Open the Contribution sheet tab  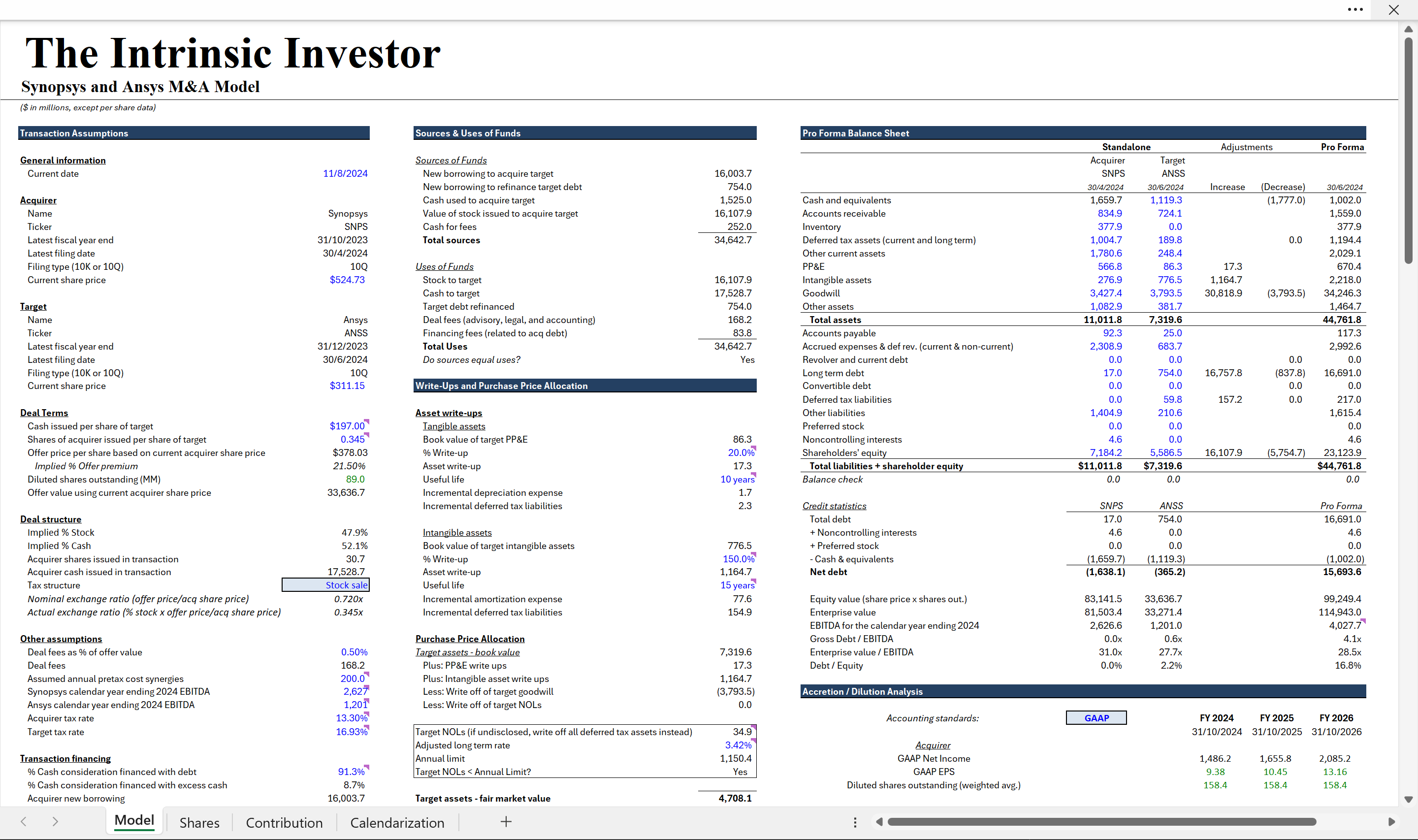pos(284,822)
